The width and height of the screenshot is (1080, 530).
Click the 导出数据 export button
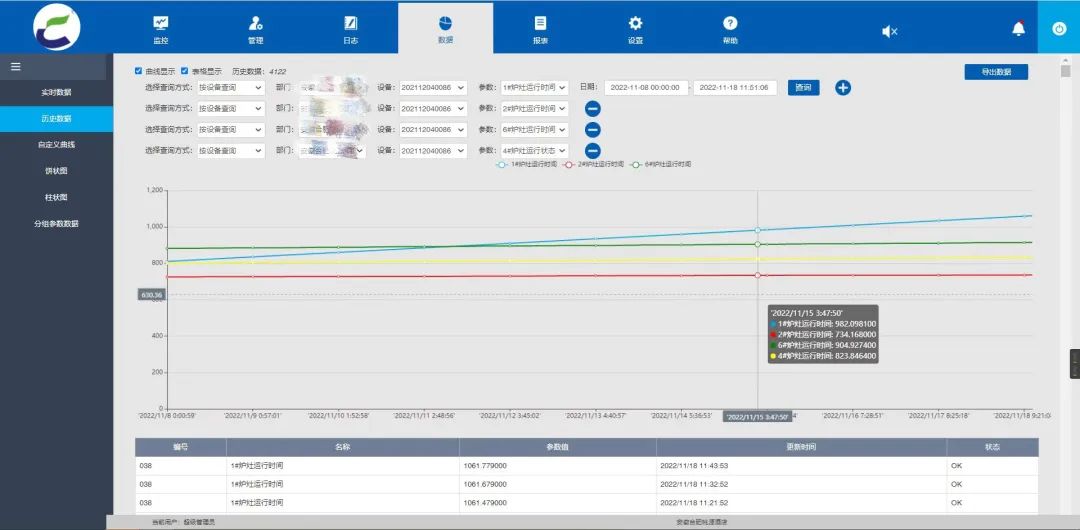click(996, 72)
